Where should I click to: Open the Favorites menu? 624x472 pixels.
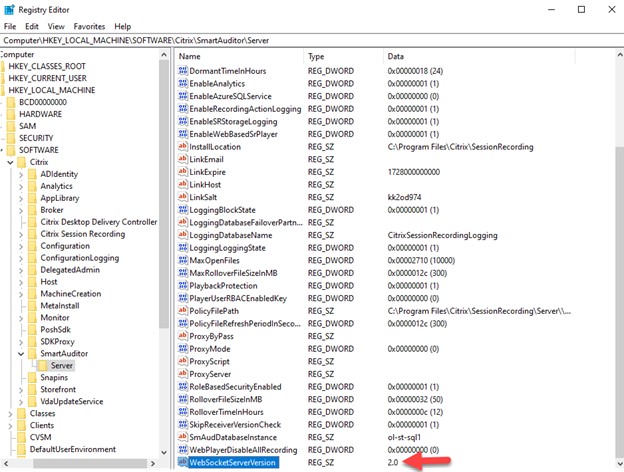(x=89, y=26)
